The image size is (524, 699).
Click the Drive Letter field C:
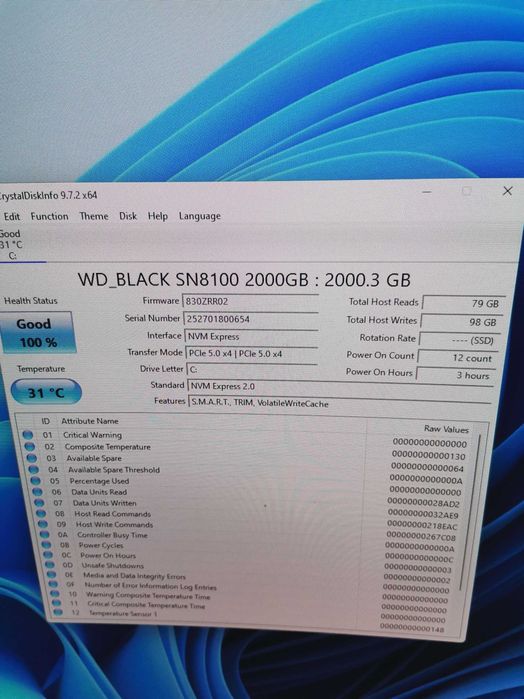coord(252,370)
